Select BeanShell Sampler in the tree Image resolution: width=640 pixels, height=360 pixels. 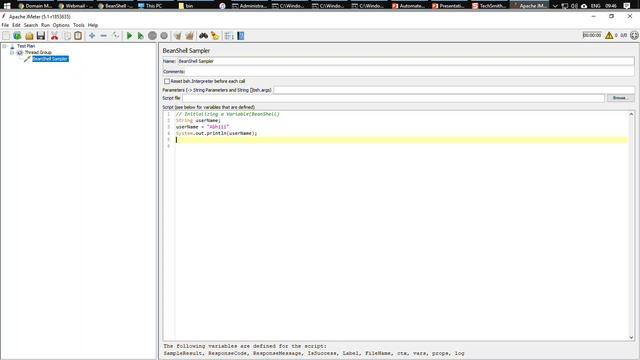(50, 59)
